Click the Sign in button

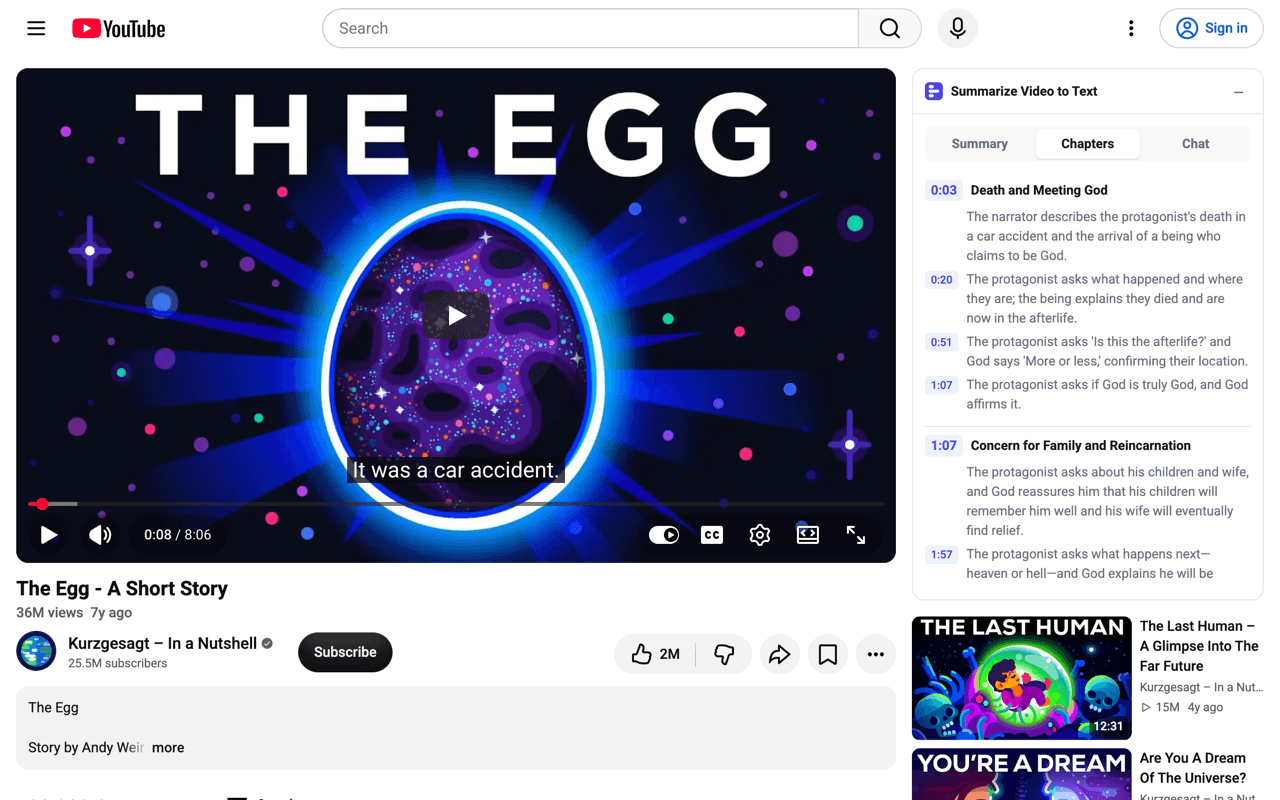point(1211,28)
